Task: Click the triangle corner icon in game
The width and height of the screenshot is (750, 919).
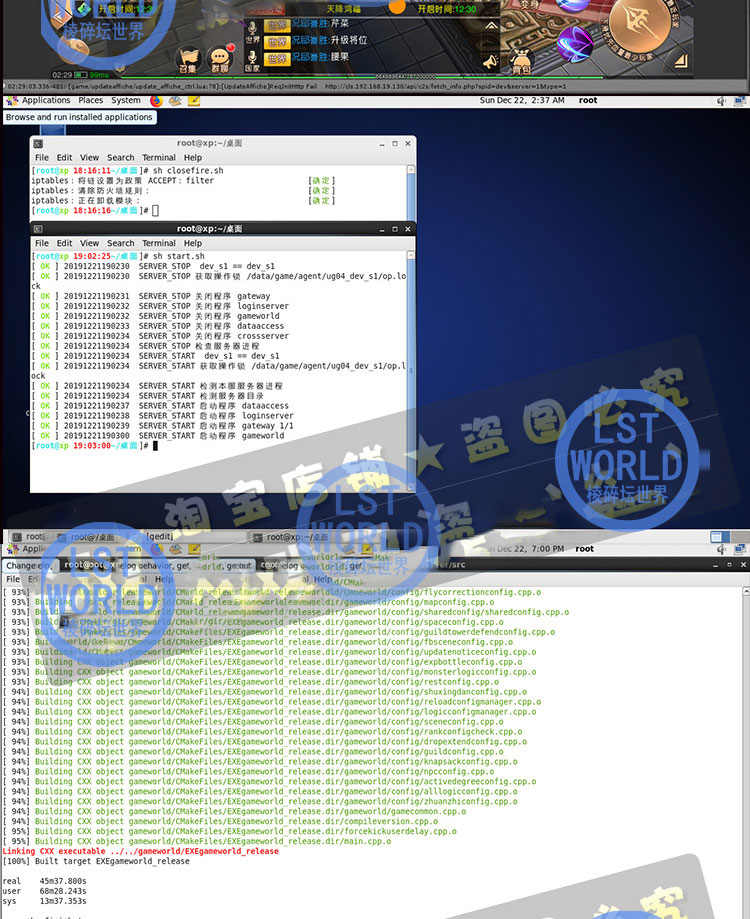Action: click(x=680, y=60)
